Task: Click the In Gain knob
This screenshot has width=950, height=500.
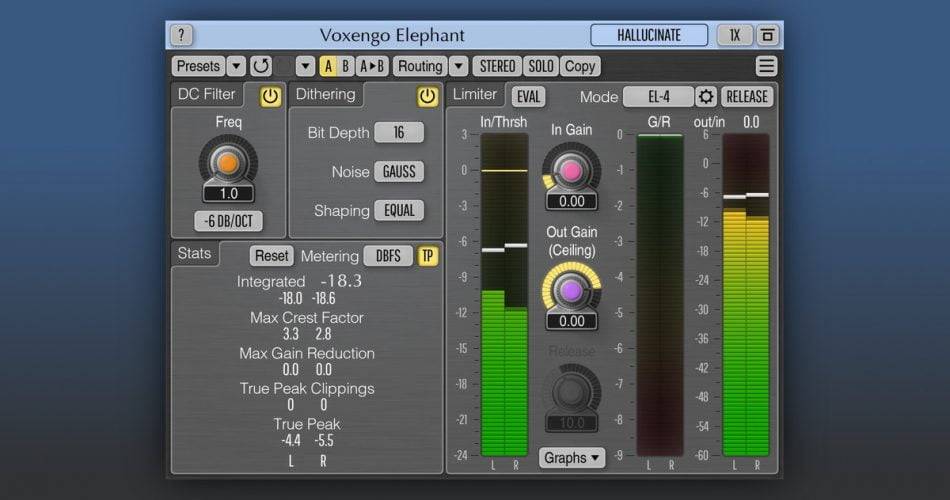Action: pyautogui.click(x=571, y=171)
